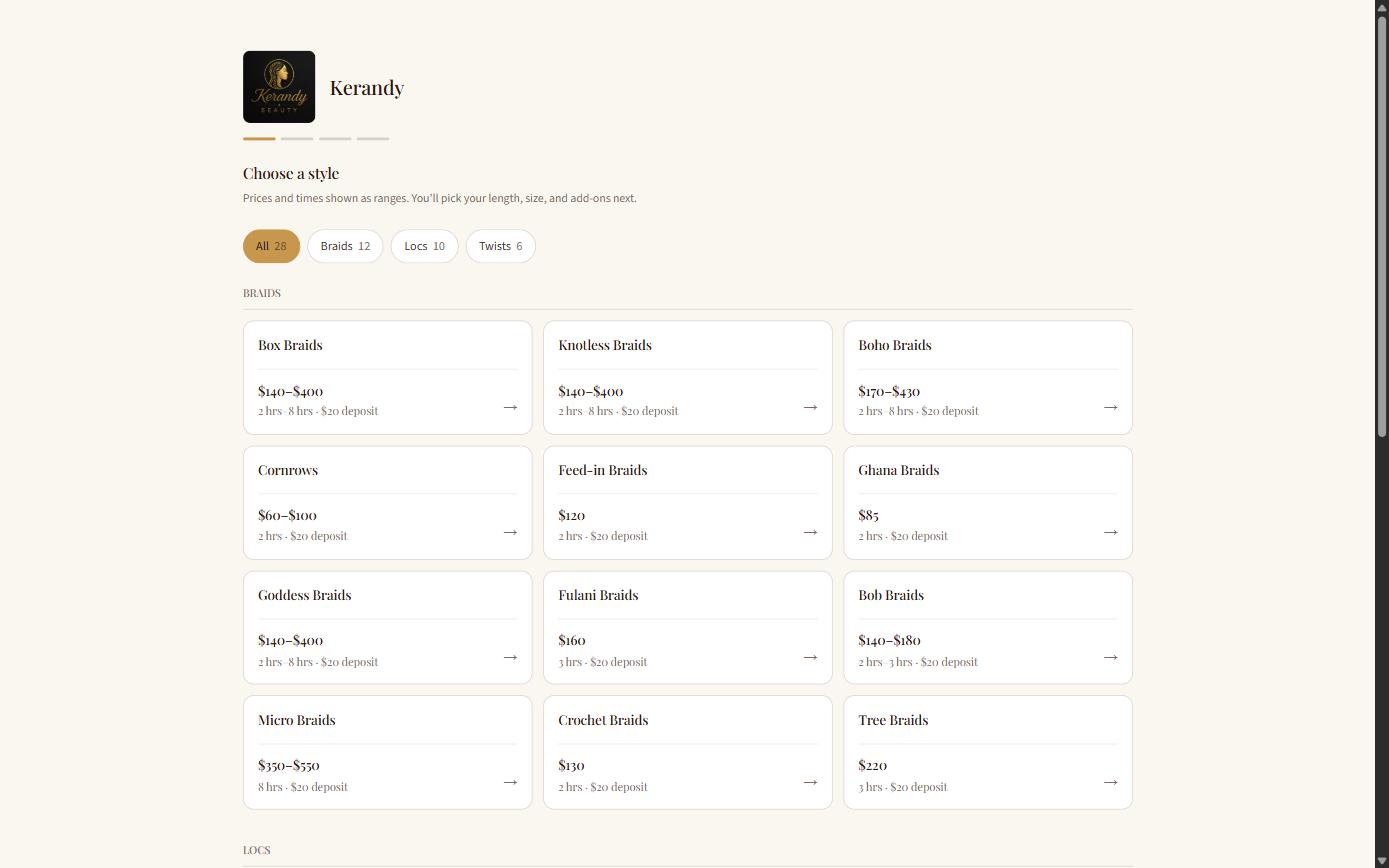Click the Kerandy Beauty logo image
The height and width of the screenshot is (868, 1389).
(279, 87)
